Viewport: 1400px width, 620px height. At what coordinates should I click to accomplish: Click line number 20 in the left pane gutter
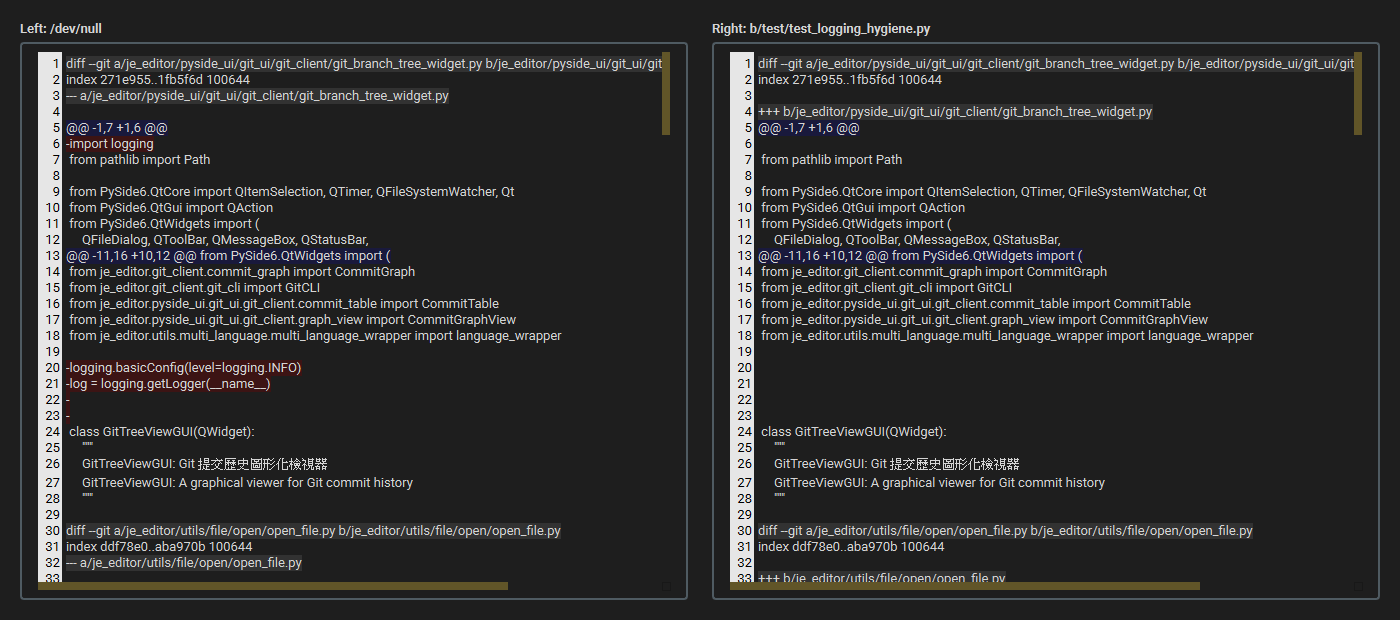[54, 368]
